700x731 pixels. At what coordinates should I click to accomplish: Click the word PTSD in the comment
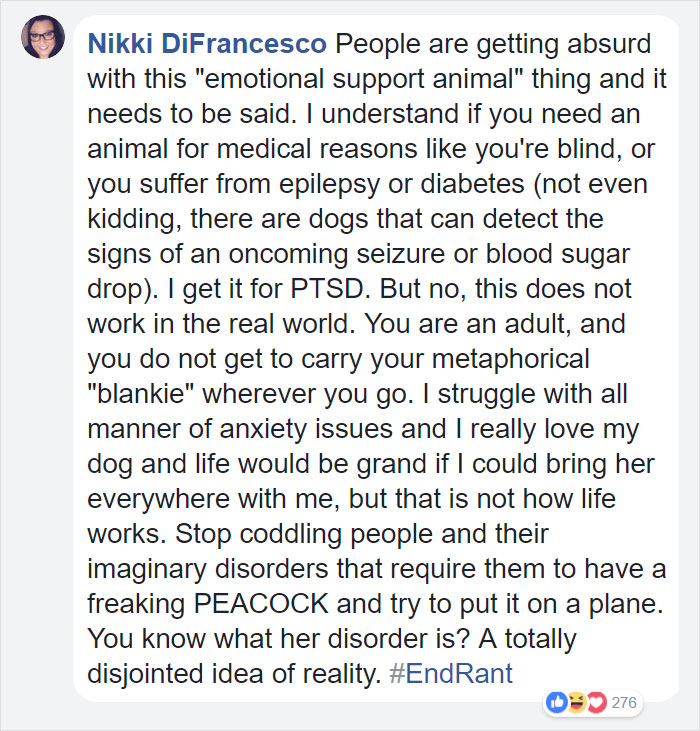[x=327, y=289]
